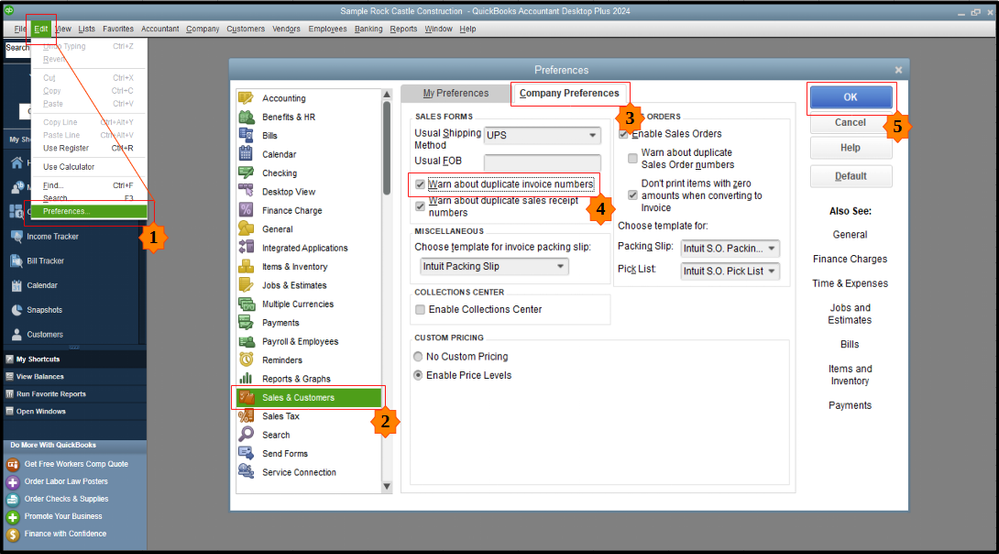Select No Custom Pricing radio button
Image resolution: width=999 pixels, height=554 pixels.
point(418,357)
